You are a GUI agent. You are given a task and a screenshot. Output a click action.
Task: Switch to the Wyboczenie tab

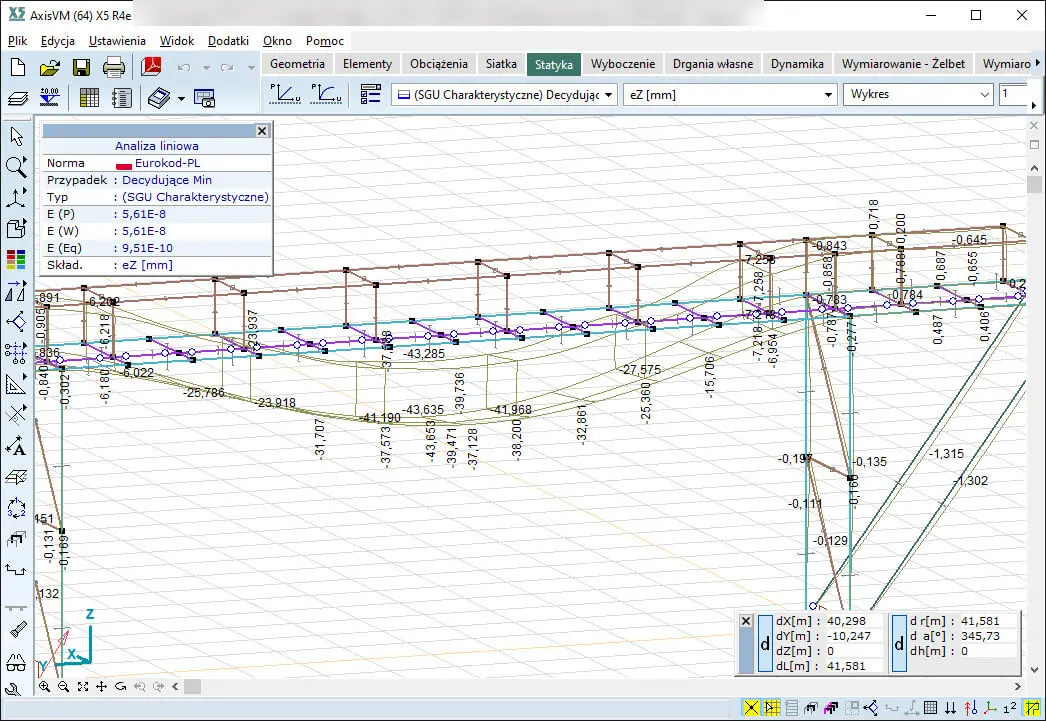(622, 63)
